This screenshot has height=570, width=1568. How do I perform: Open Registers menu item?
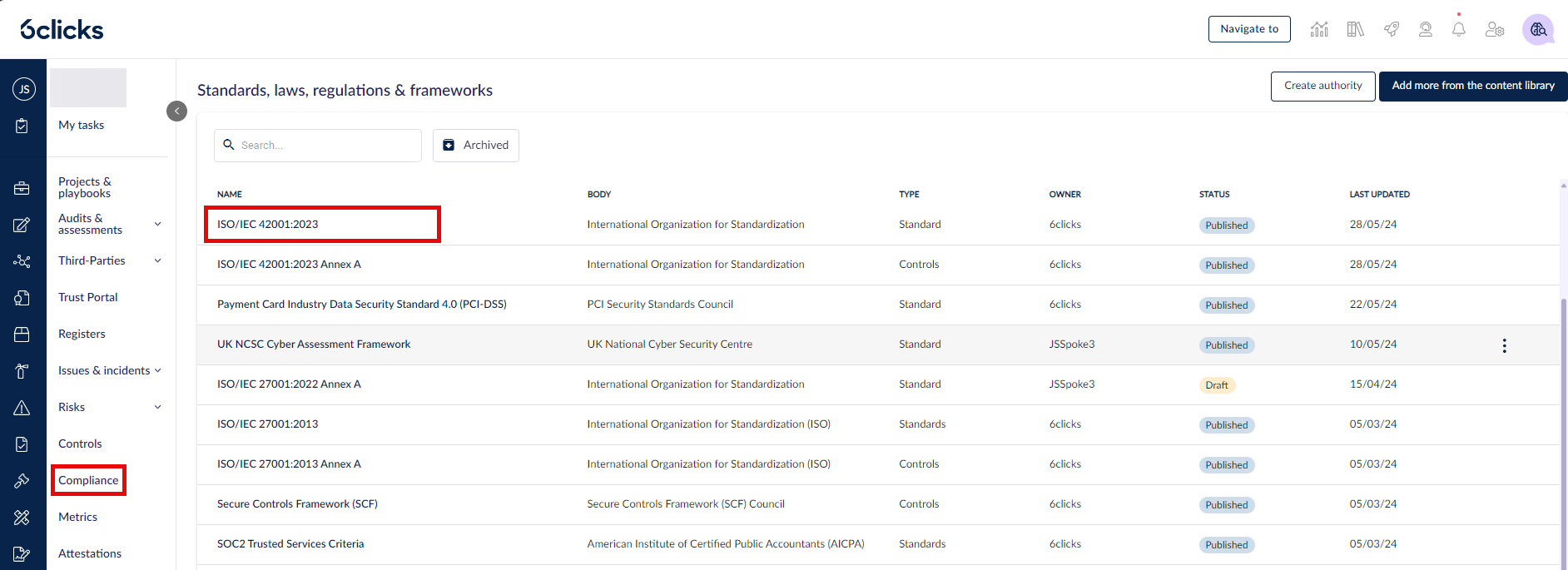pyautogui.click(x=82, y=334)
